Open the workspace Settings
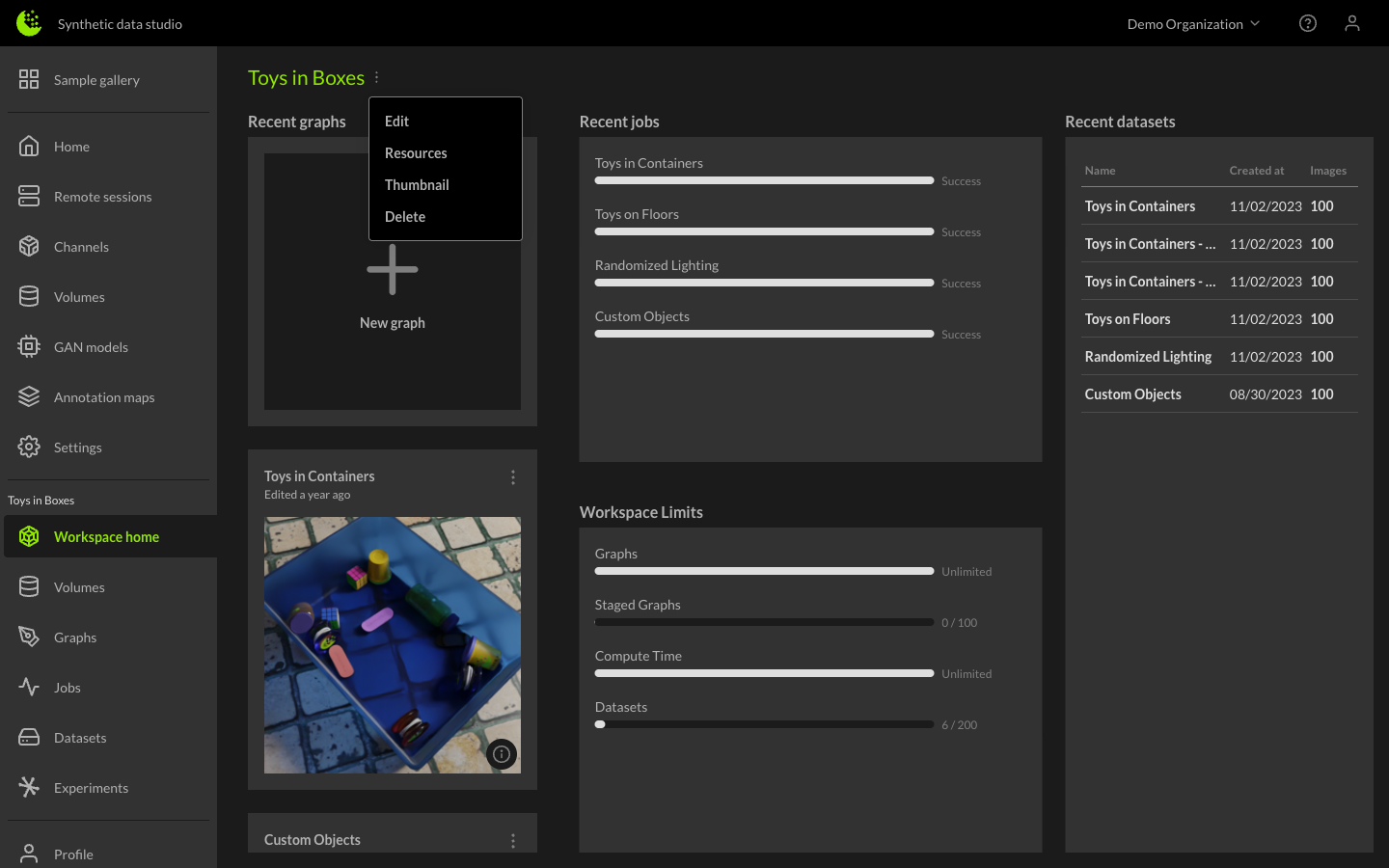Viewport: 1389px width, 868px height. 77,447
